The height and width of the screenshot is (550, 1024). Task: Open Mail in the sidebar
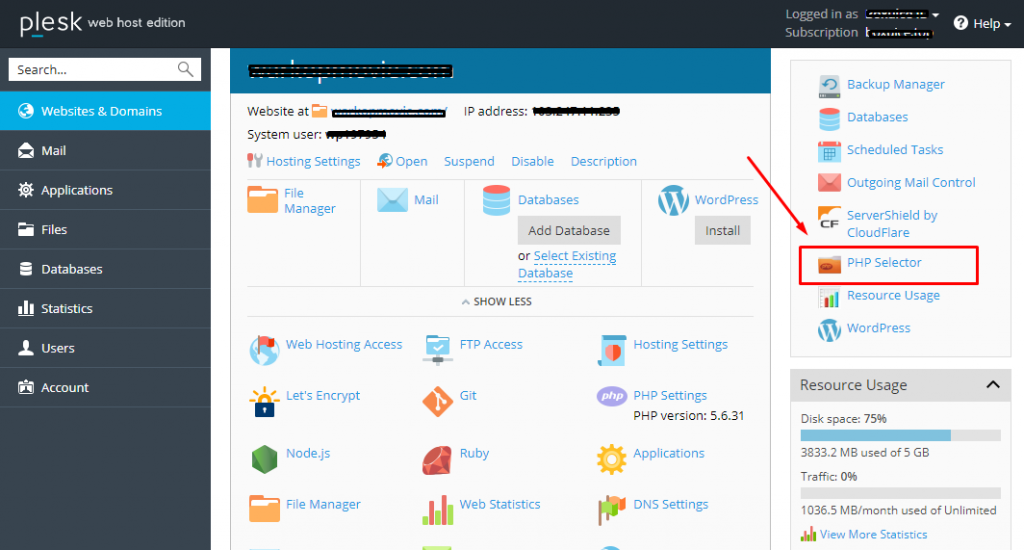click(x=105, y=151)
